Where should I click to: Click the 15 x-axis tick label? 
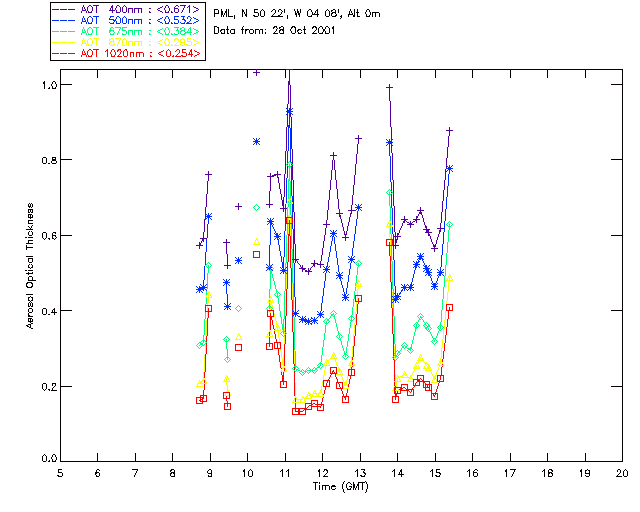tap(435, 473)
